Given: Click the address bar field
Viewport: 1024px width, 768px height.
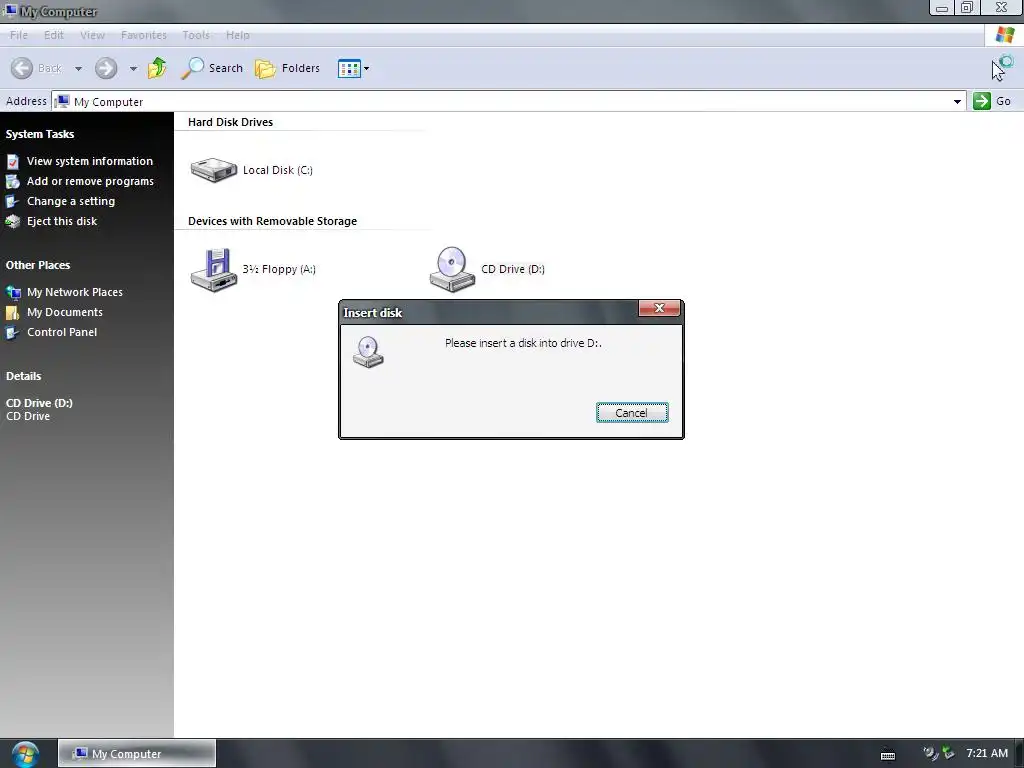Looking at the screenshot, I should point(508,101).
